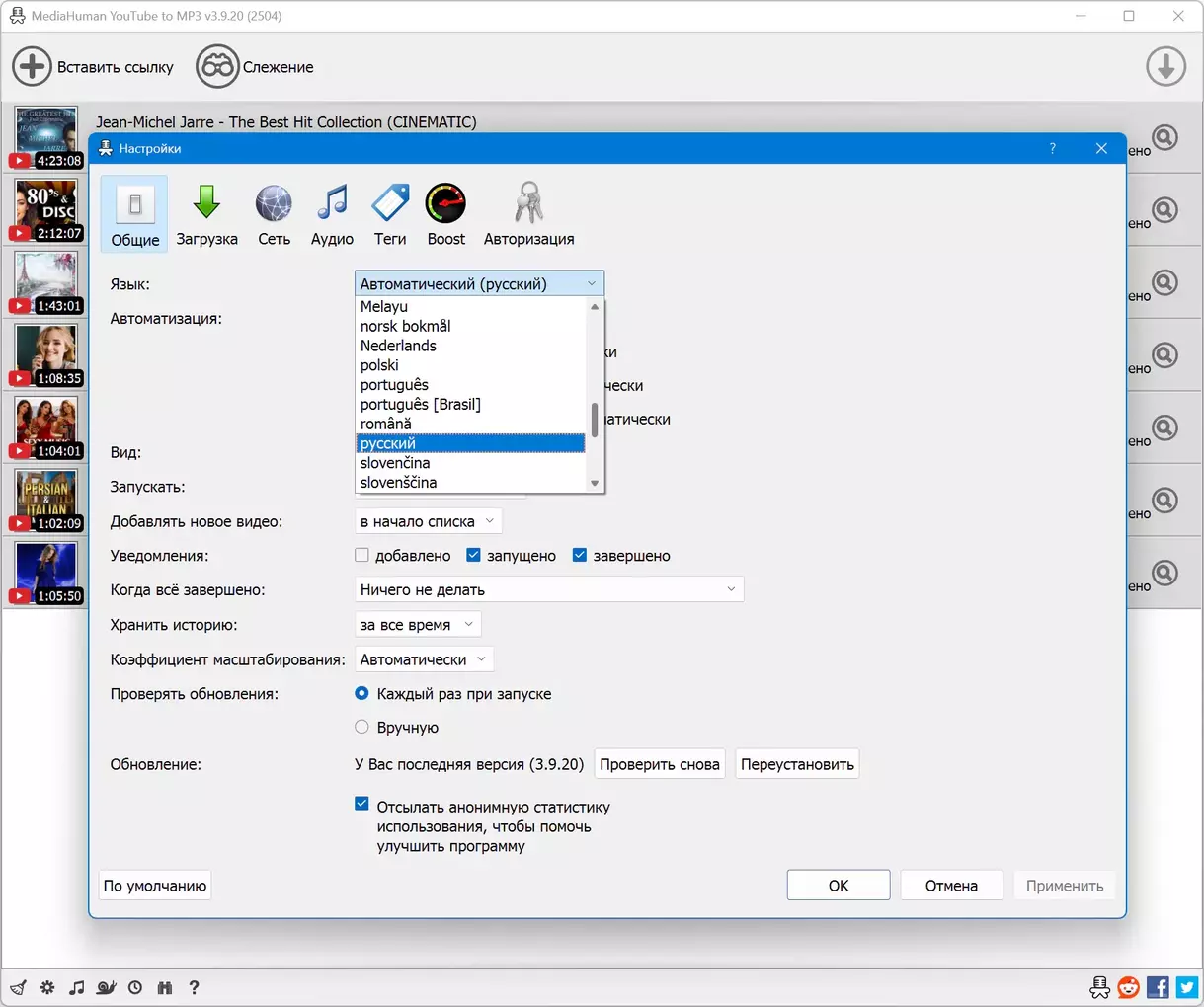The image size is (1204, 1007).
Task: Open the Авторизация keys tab
Action: (x=528, y=214)
